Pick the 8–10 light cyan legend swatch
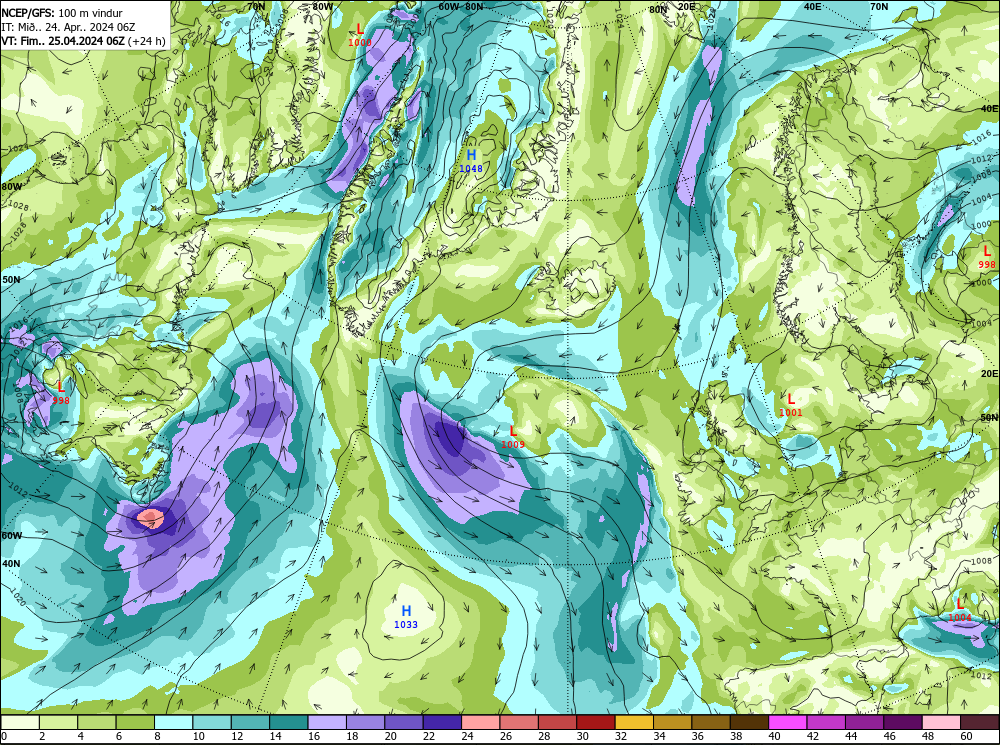 173,722
